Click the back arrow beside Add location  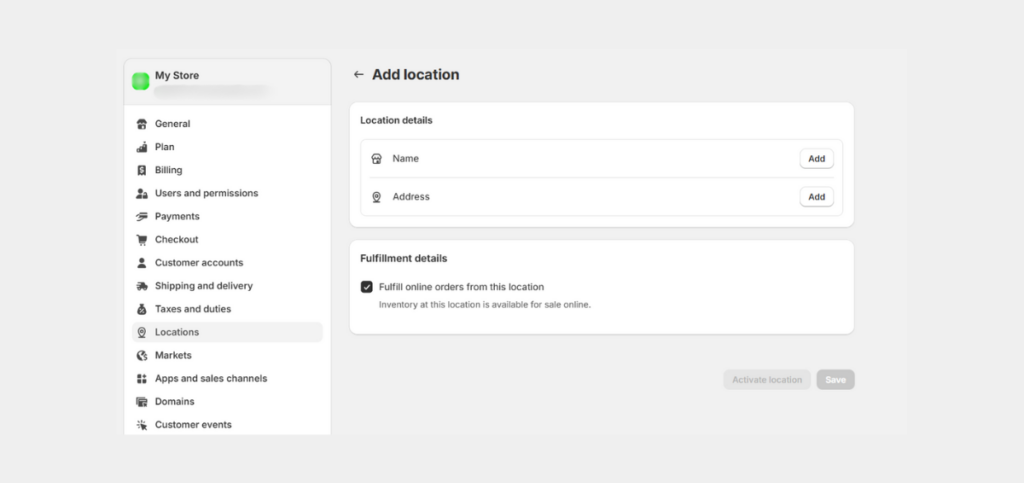[358, 74]
